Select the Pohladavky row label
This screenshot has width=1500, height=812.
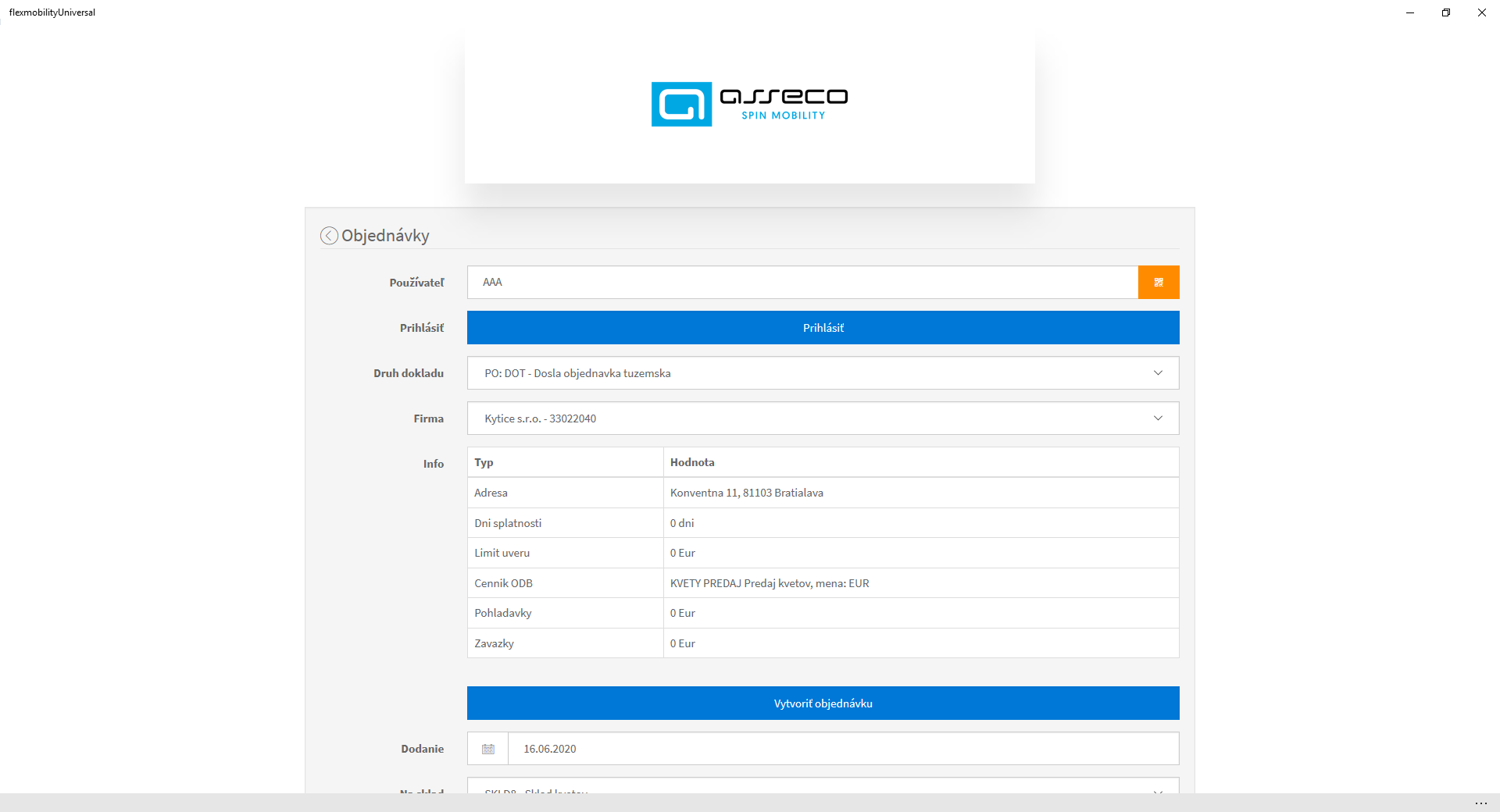pyautogui.click(x=503, y=613)
